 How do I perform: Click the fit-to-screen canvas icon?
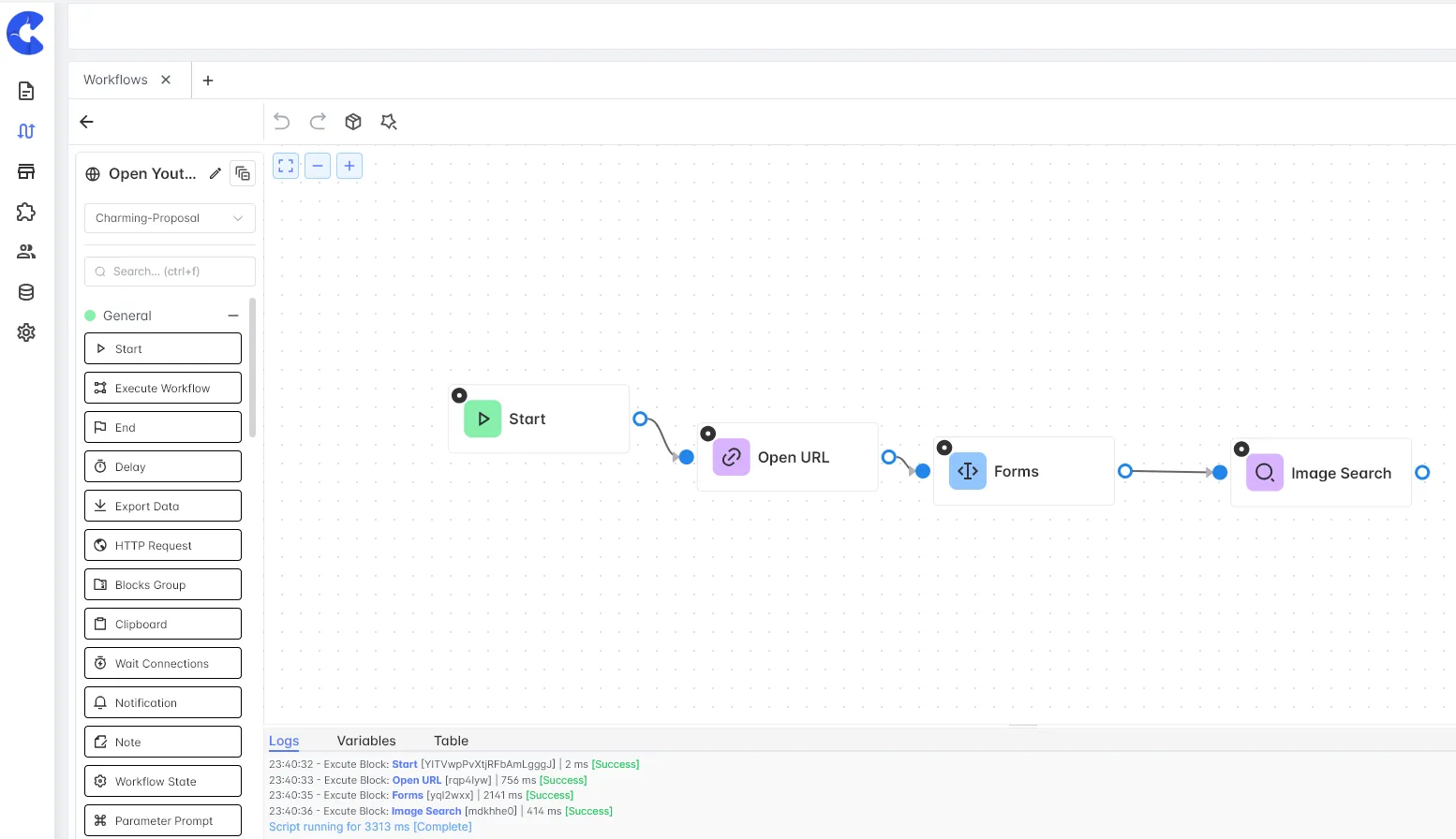pos(286,166)
